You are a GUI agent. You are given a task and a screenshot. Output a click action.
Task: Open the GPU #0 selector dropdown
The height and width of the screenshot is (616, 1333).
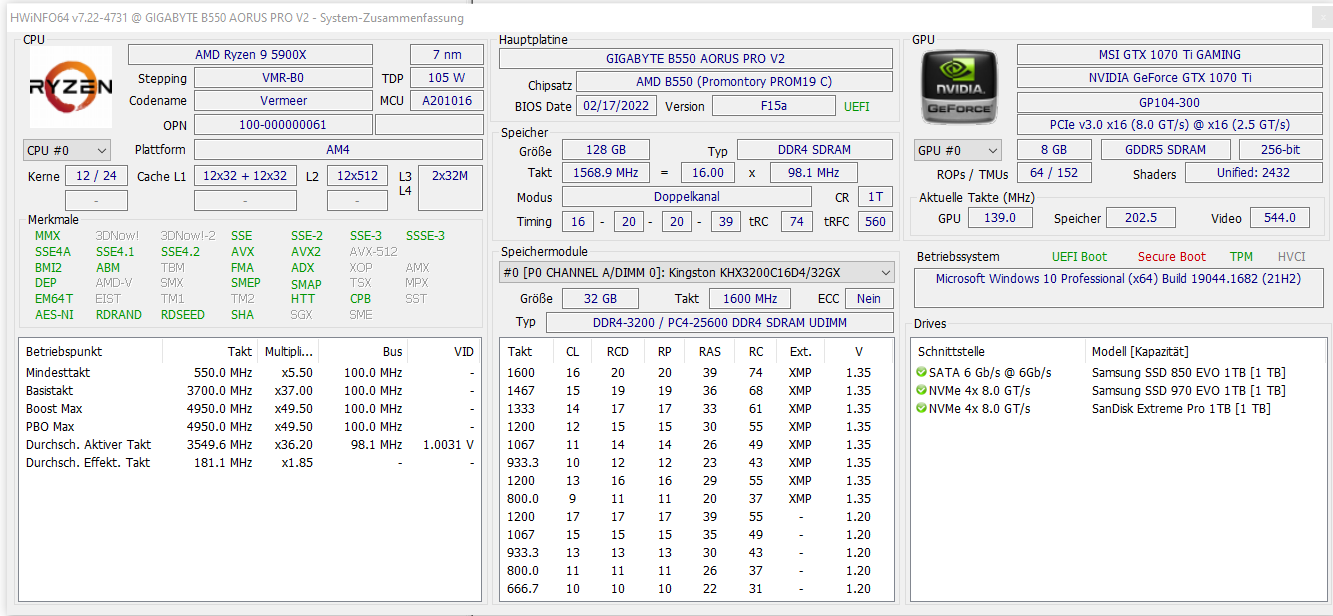957,150
